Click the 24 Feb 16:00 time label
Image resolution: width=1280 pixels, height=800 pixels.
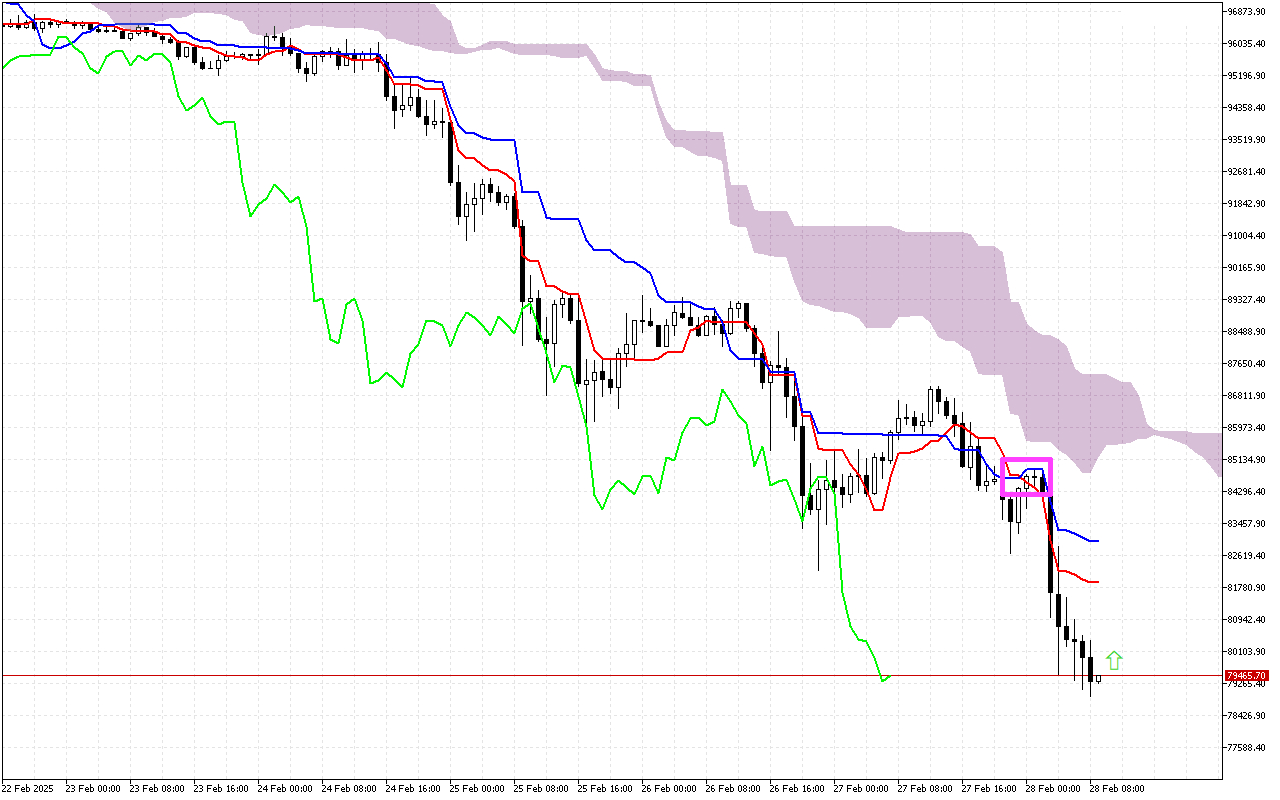413,789
